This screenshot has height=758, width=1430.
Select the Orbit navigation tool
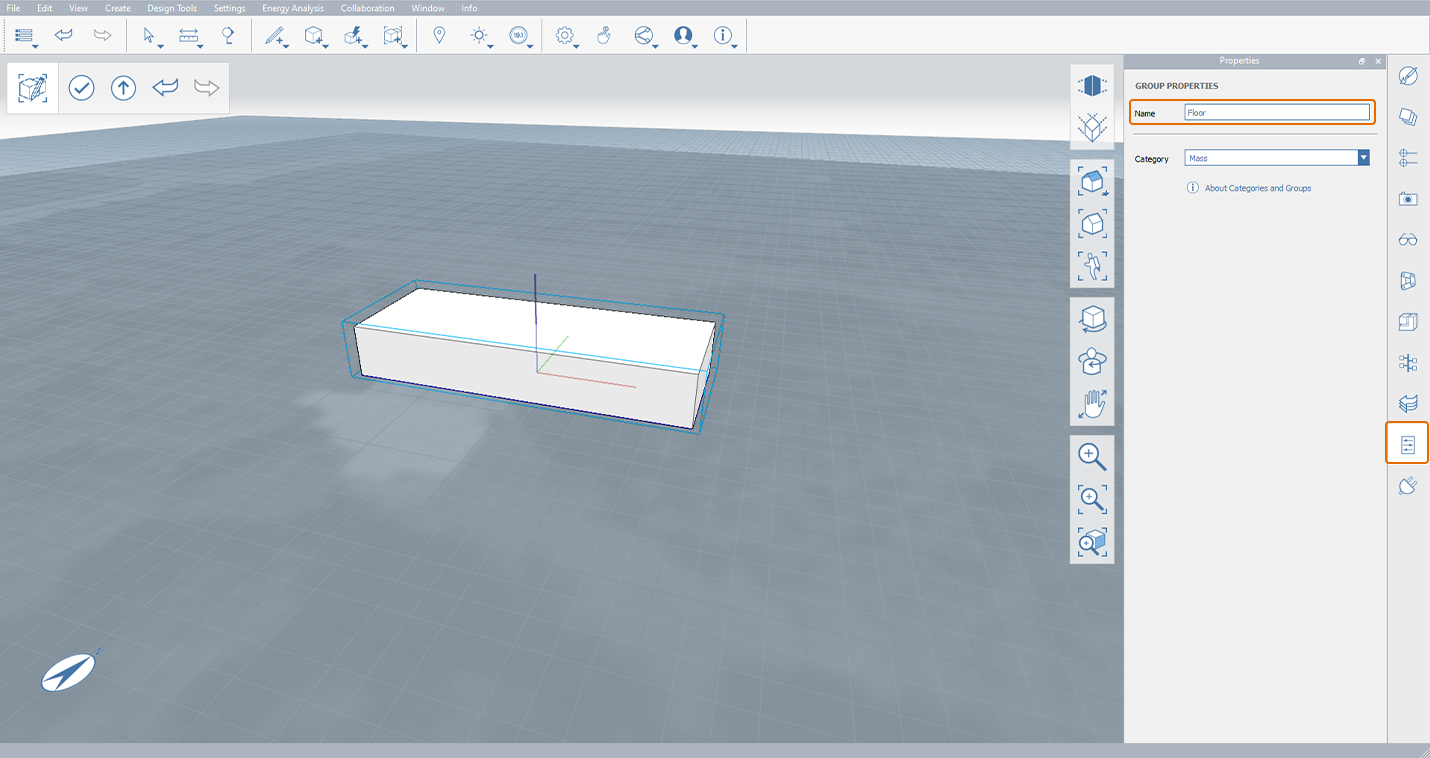click(1092, 319)
